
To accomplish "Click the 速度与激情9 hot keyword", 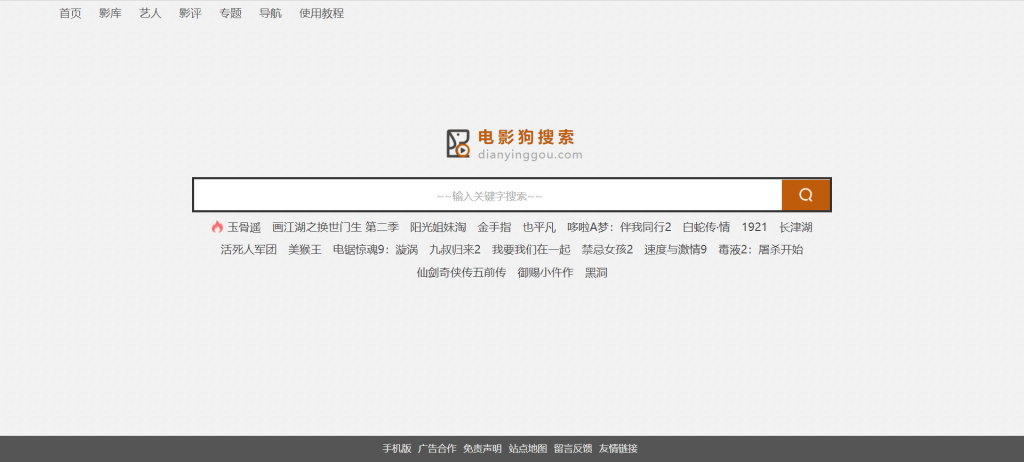I will (x=675, y=250).
